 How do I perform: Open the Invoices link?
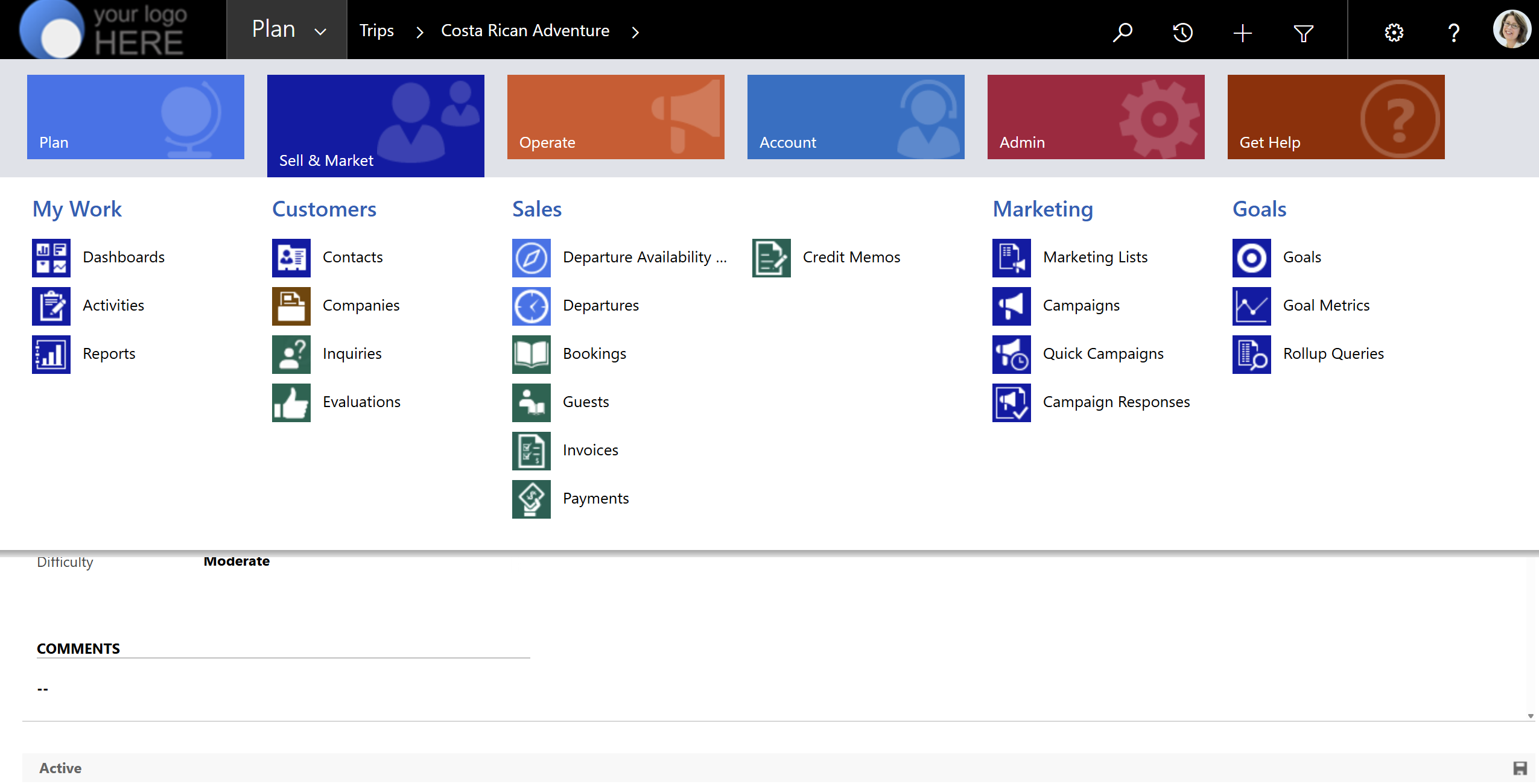coord(591,450)
